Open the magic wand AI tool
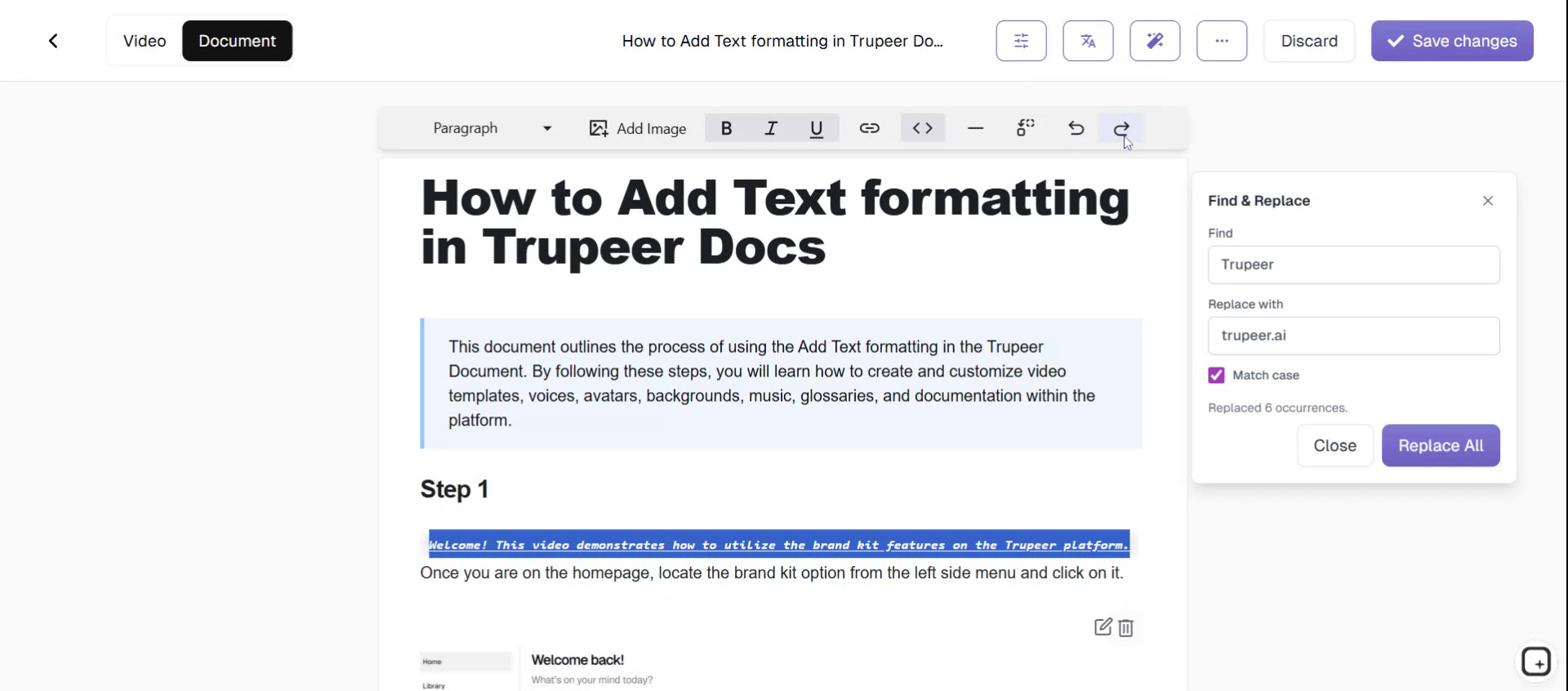 (1155, 41)
